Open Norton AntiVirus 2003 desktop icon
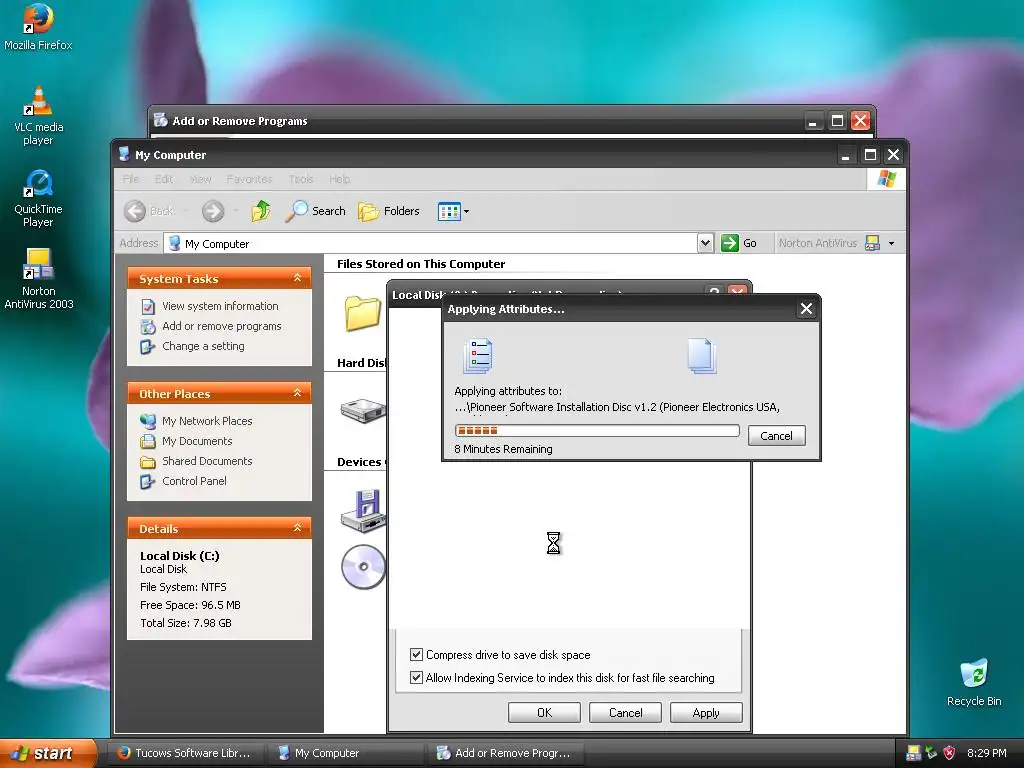This screenshot has height=768, width=1024. pos(38,279)
